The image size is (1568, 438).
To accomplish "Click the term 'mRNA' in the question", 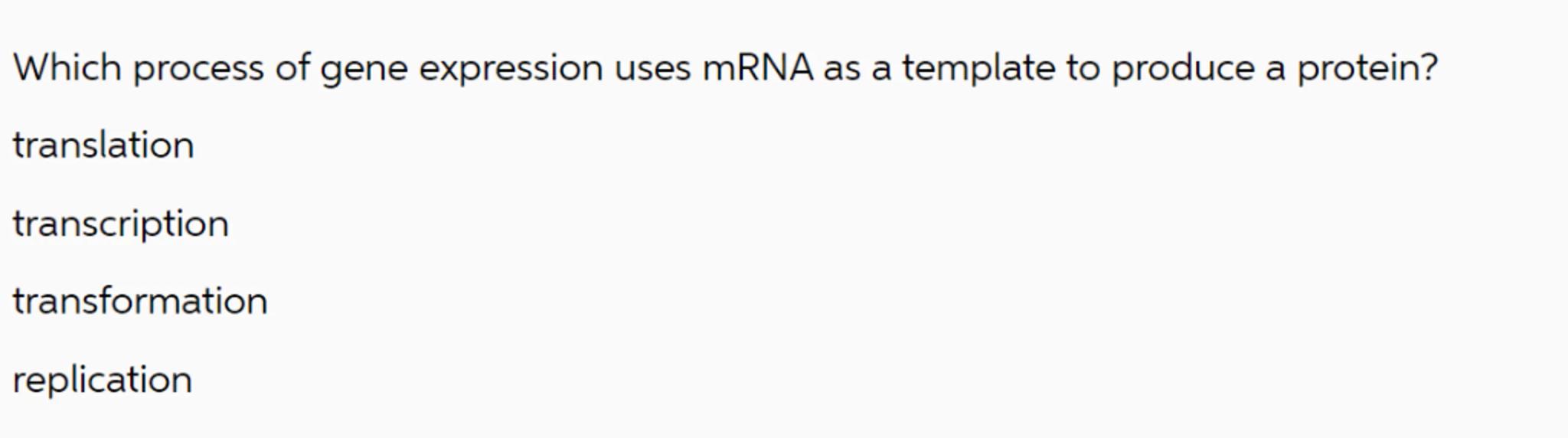I will (x=757, y=67).
